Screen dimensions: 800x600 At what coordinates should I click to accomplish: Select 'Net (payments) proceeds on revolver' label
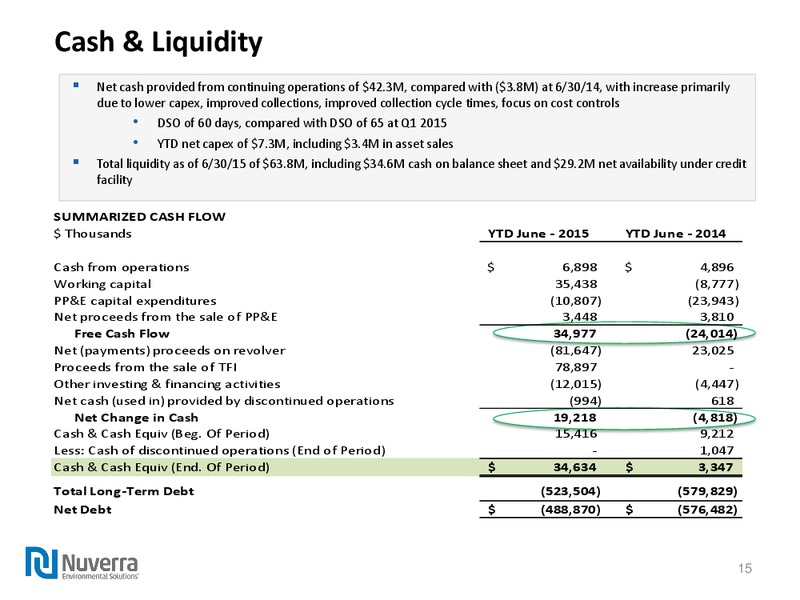click(169, 351)
